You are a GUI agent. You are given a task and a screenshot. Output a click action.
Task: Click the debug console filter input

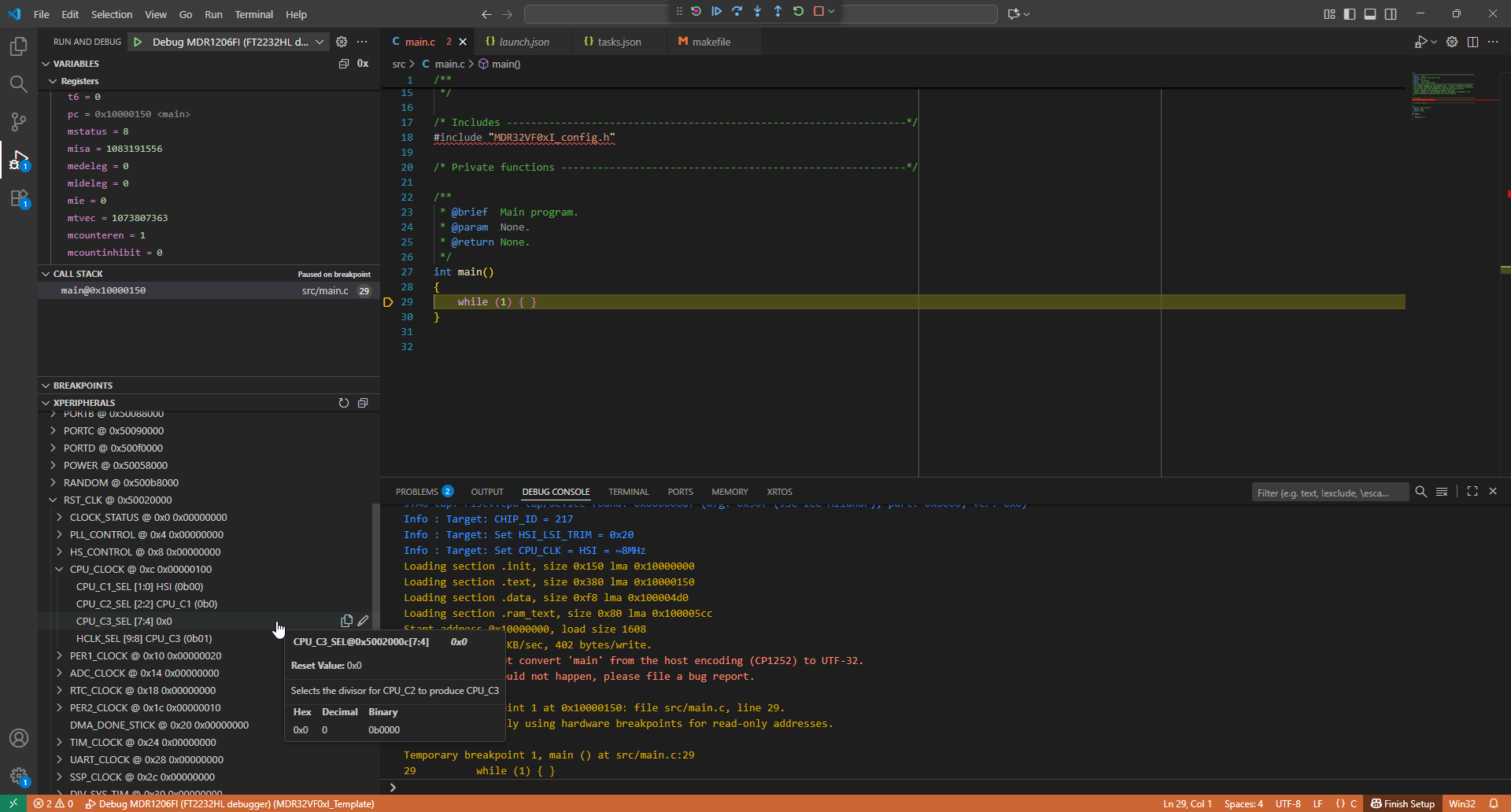(1328, 493)
